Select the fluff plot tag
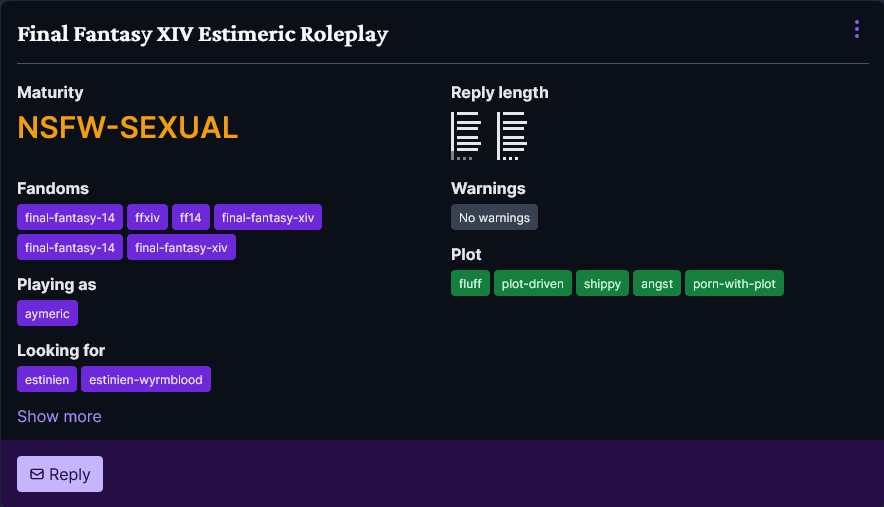Viewport: 884px width, 507px height. (470, 283)
